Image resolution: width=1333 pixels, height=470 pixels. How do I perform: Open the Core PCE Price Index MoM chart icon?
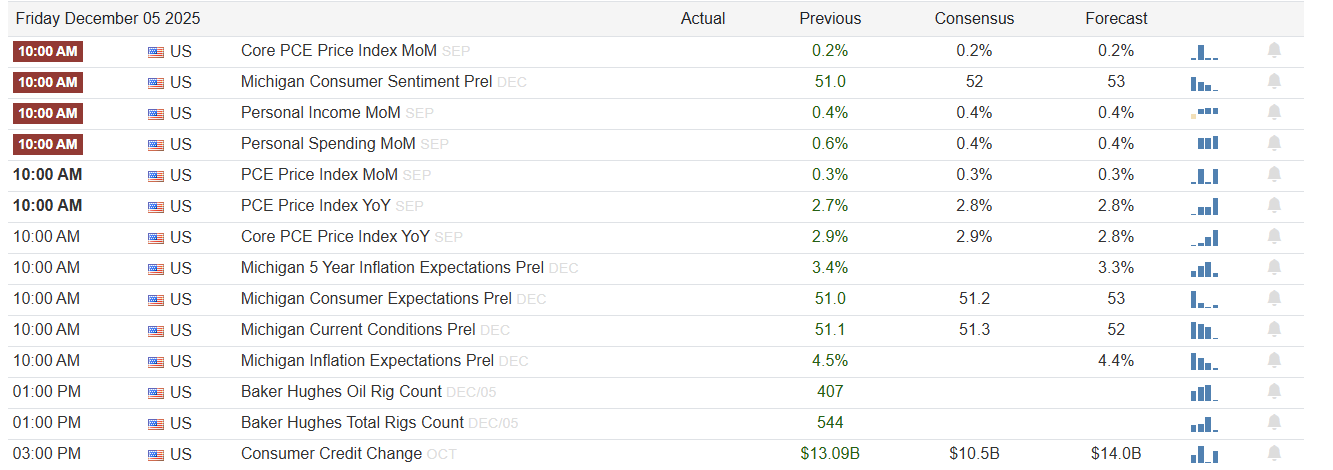[1204, 51]
